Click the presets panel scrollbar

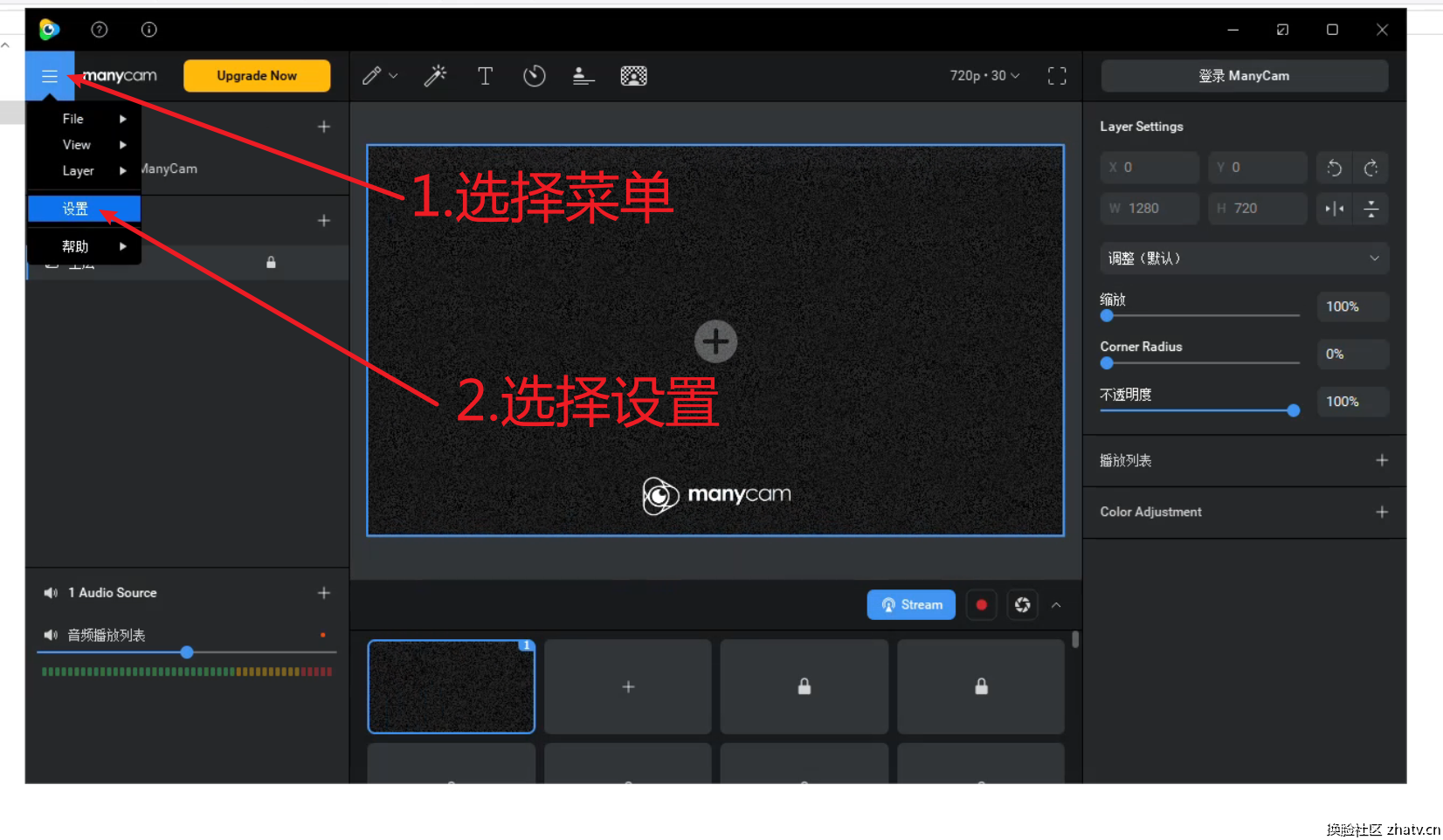point(1075,640)
